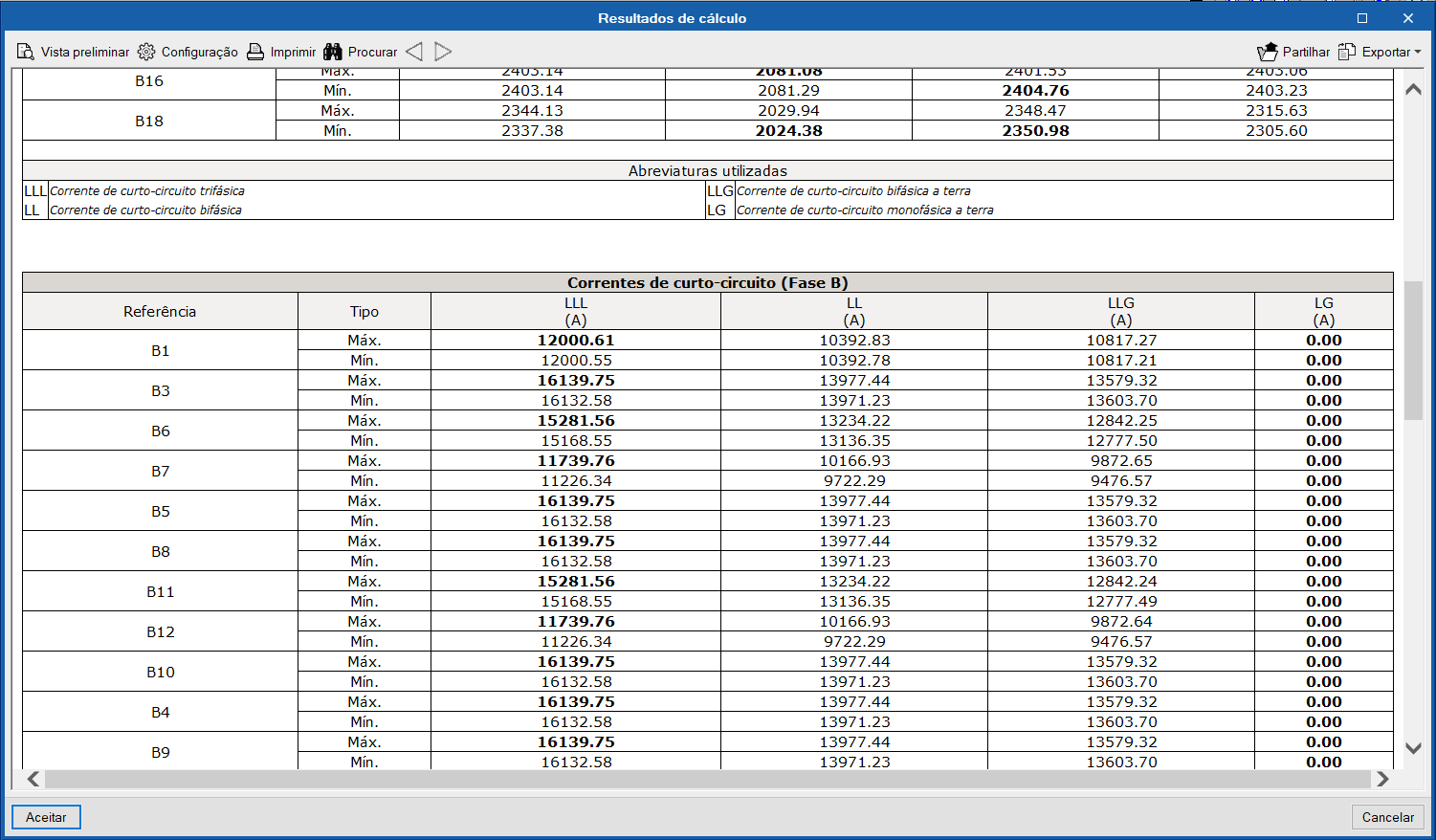The width and height of the screenshot is (1436, 840).
Task: Click the Aceitar button
Action: [x=46, y=817]
